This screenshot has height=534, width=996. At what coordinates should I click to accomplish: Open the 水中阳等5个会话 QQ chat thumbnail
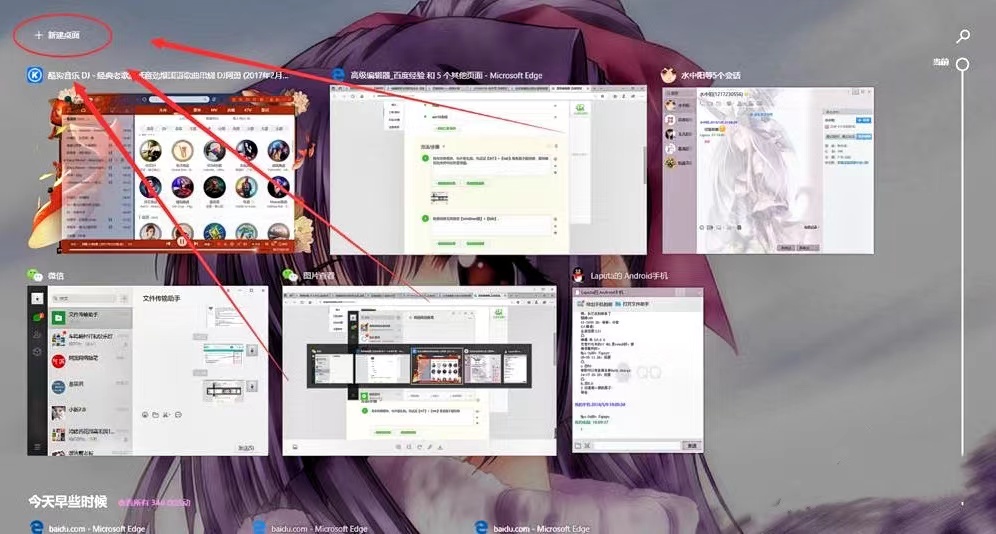(x=768, y=170)
